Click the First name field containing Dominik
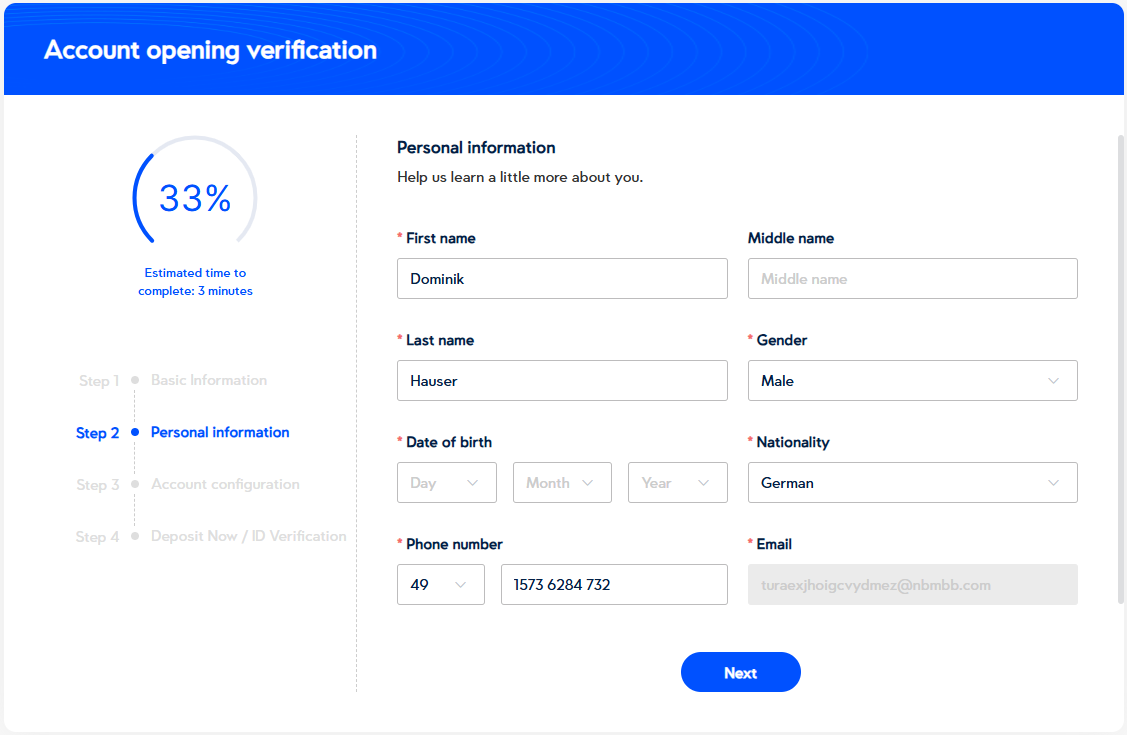 click(x=562, y=279)
